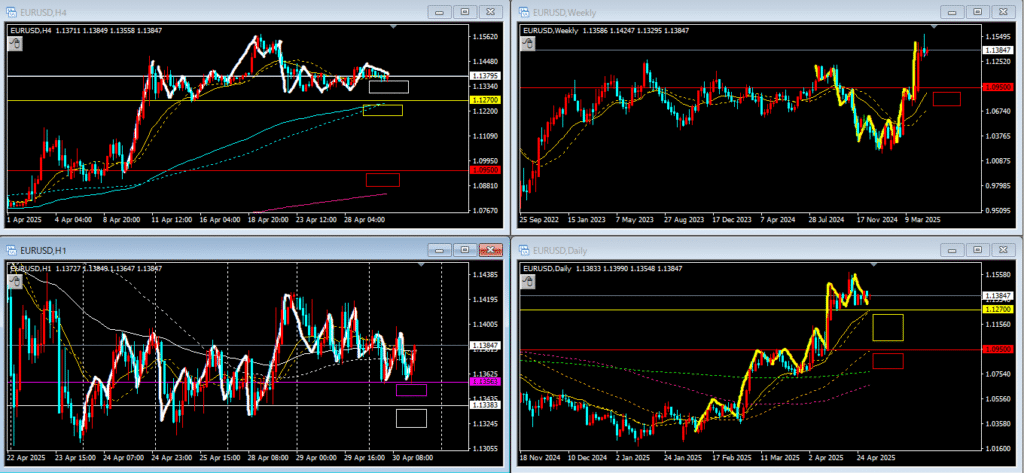The height and width of the screenshot is (473, 1024).
Task: Click the yellow 1.12700 price label on H4
Action: tap(486, 101)
